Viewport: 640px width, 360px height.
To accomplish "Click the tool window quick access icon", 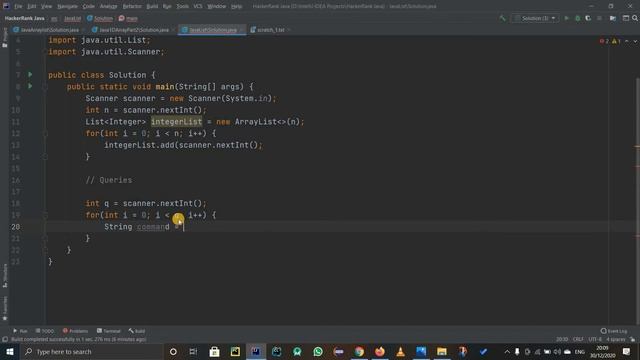I will 5,339.
